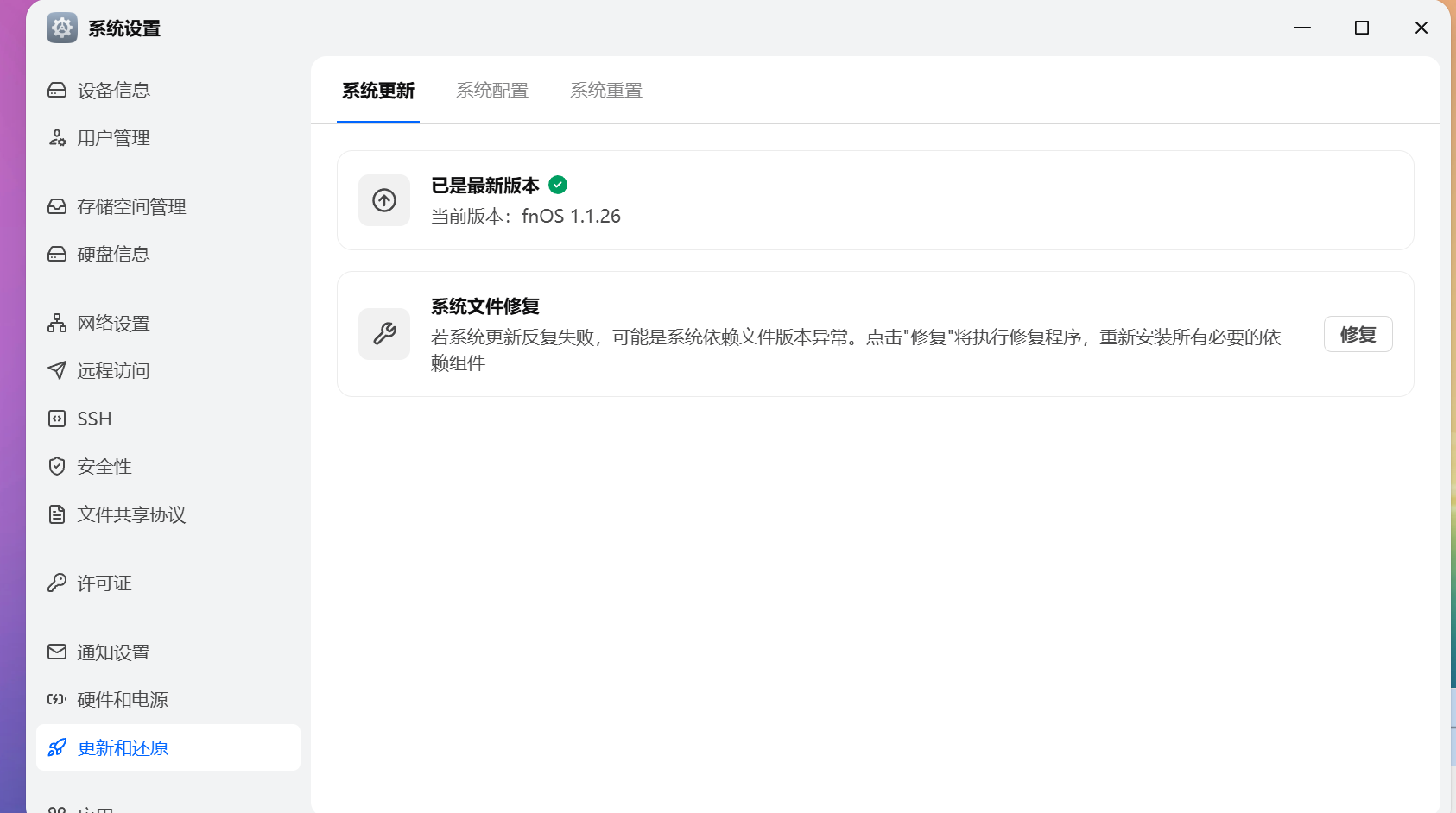Open 网络设置 network settings

click(112, 323)
